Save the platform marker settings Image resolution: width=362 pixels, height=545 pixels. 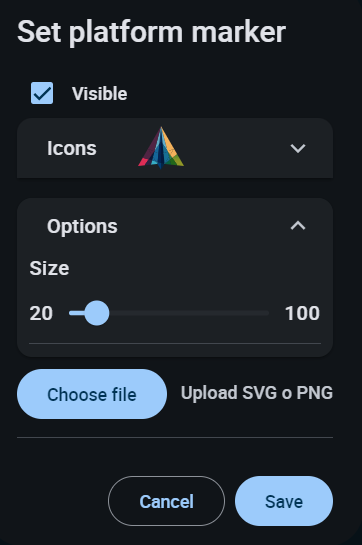[284, 501]
